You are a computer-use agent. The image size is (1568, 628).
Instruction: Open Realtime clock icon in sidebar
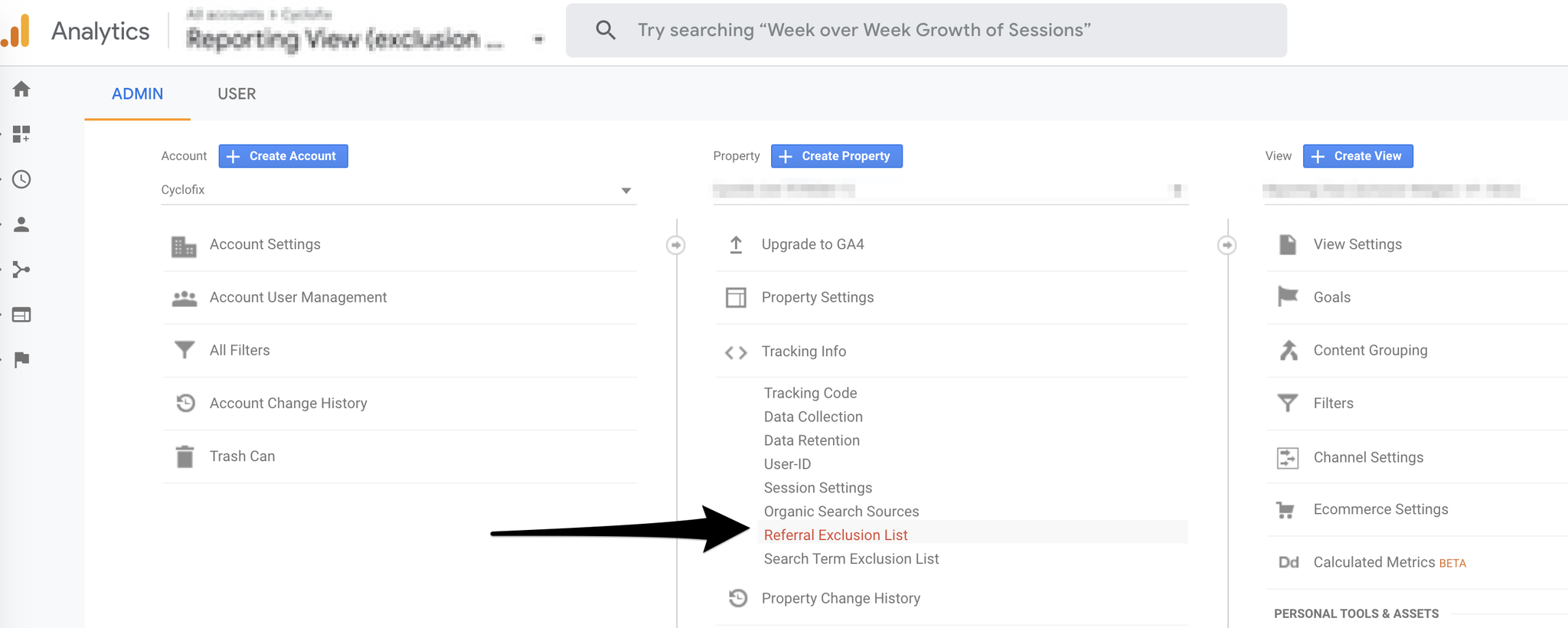[21, 179]
